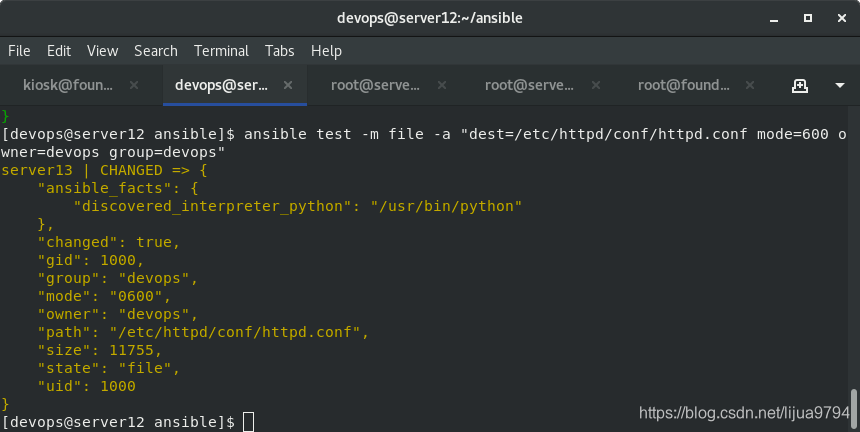Screen dimensions: 860x432
Task: Click the "discovered_interpreter_python" text
Action: click(212, 206)
